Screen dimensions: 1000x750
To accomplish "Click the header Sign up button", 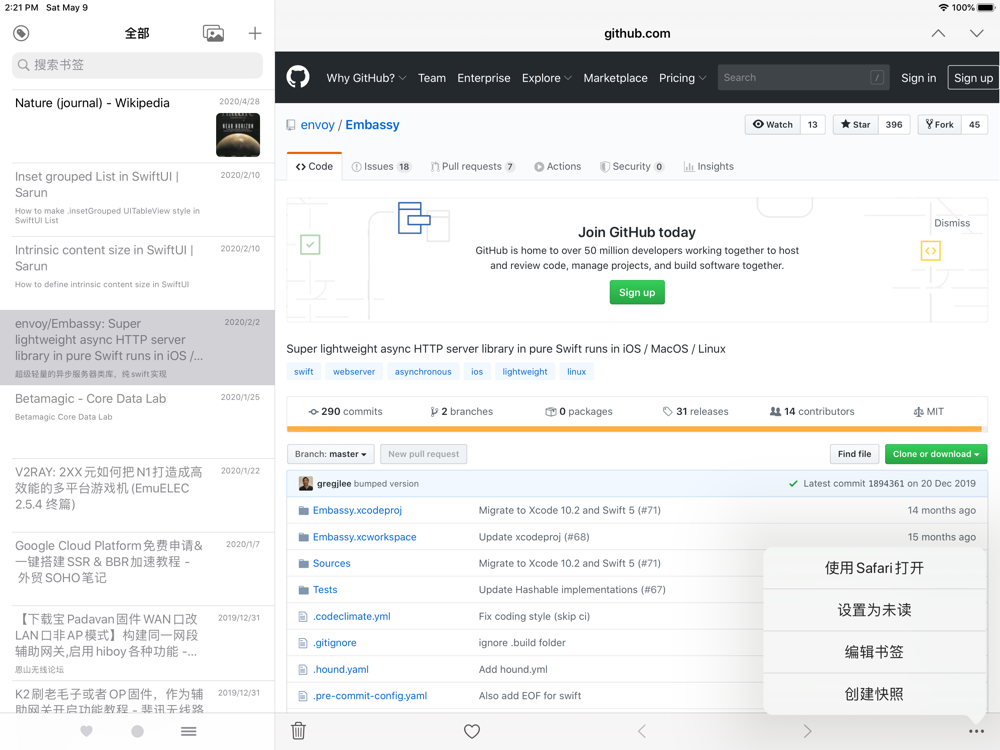I will click(x=973, y=78).
